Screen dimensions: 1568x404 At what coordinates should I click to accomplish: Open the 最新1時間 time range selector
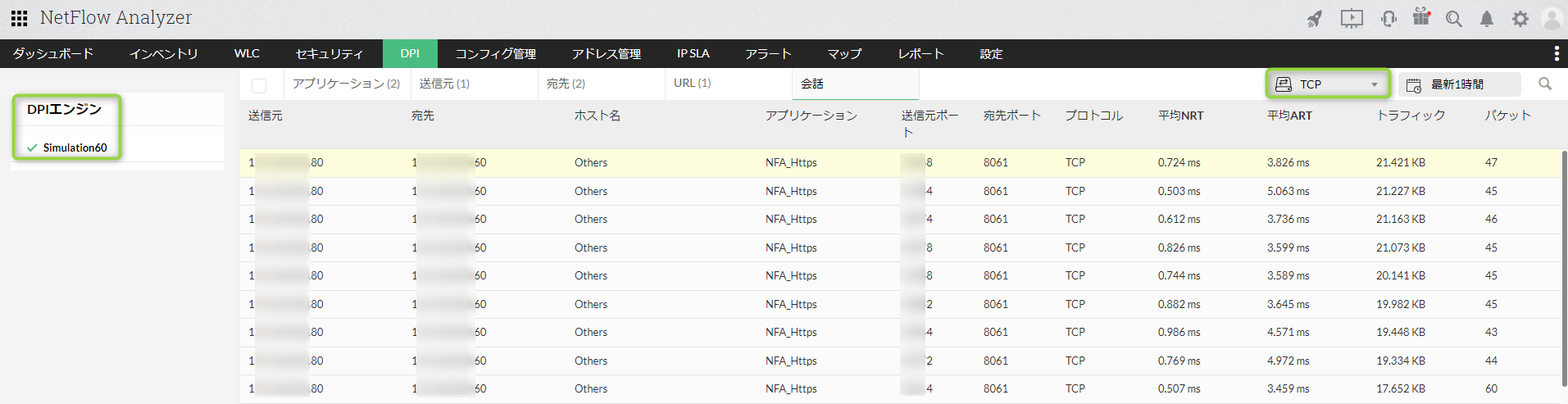point(1457,84)
